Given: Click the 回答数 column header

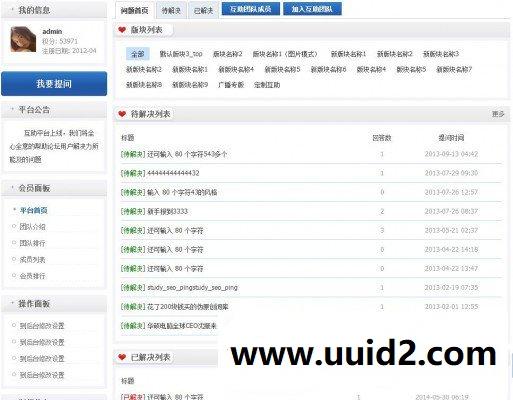Looking at the screenshot, I should 382,138.
